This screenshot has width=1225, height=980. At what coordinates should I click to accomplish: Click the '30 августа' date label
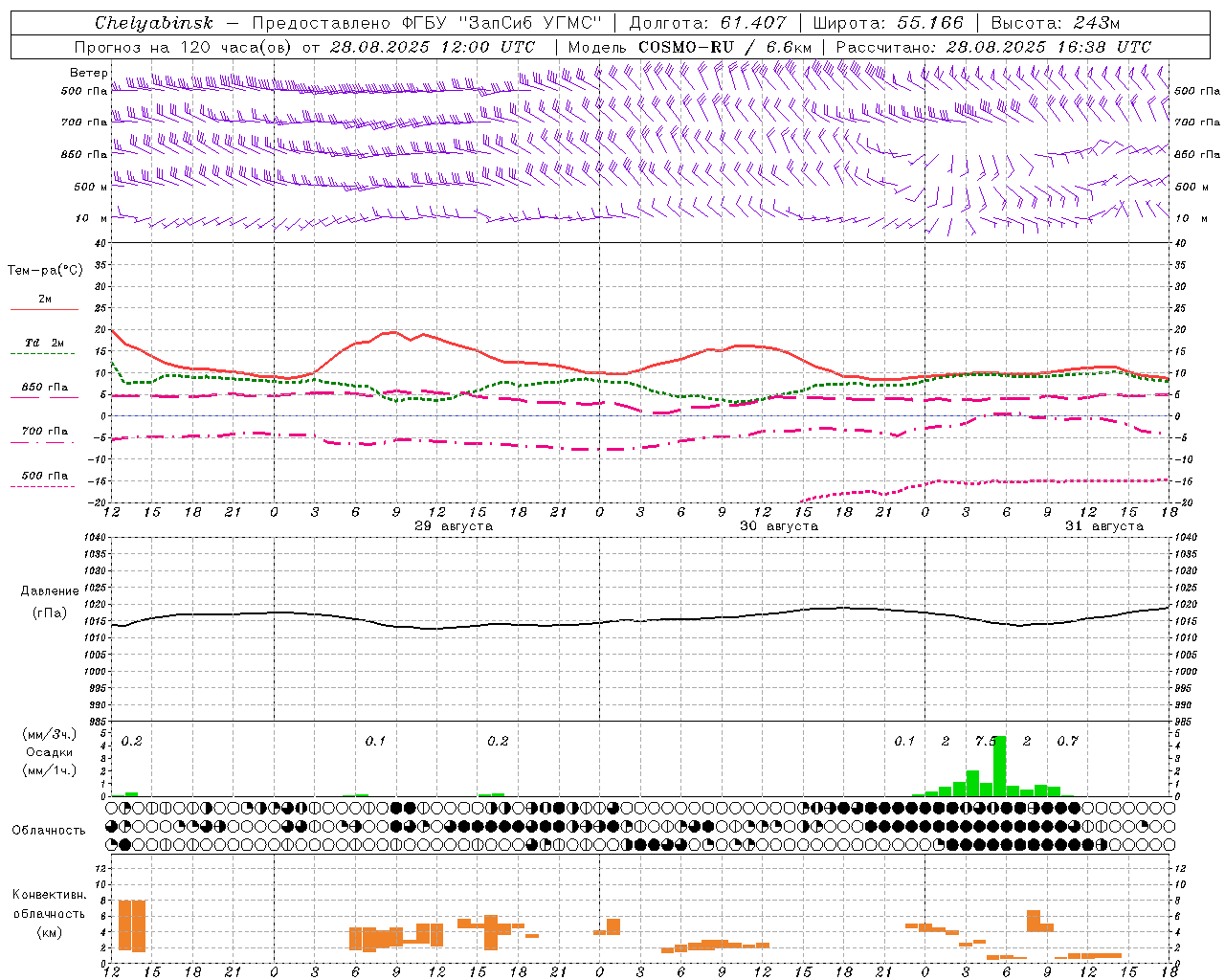(779, 526)
